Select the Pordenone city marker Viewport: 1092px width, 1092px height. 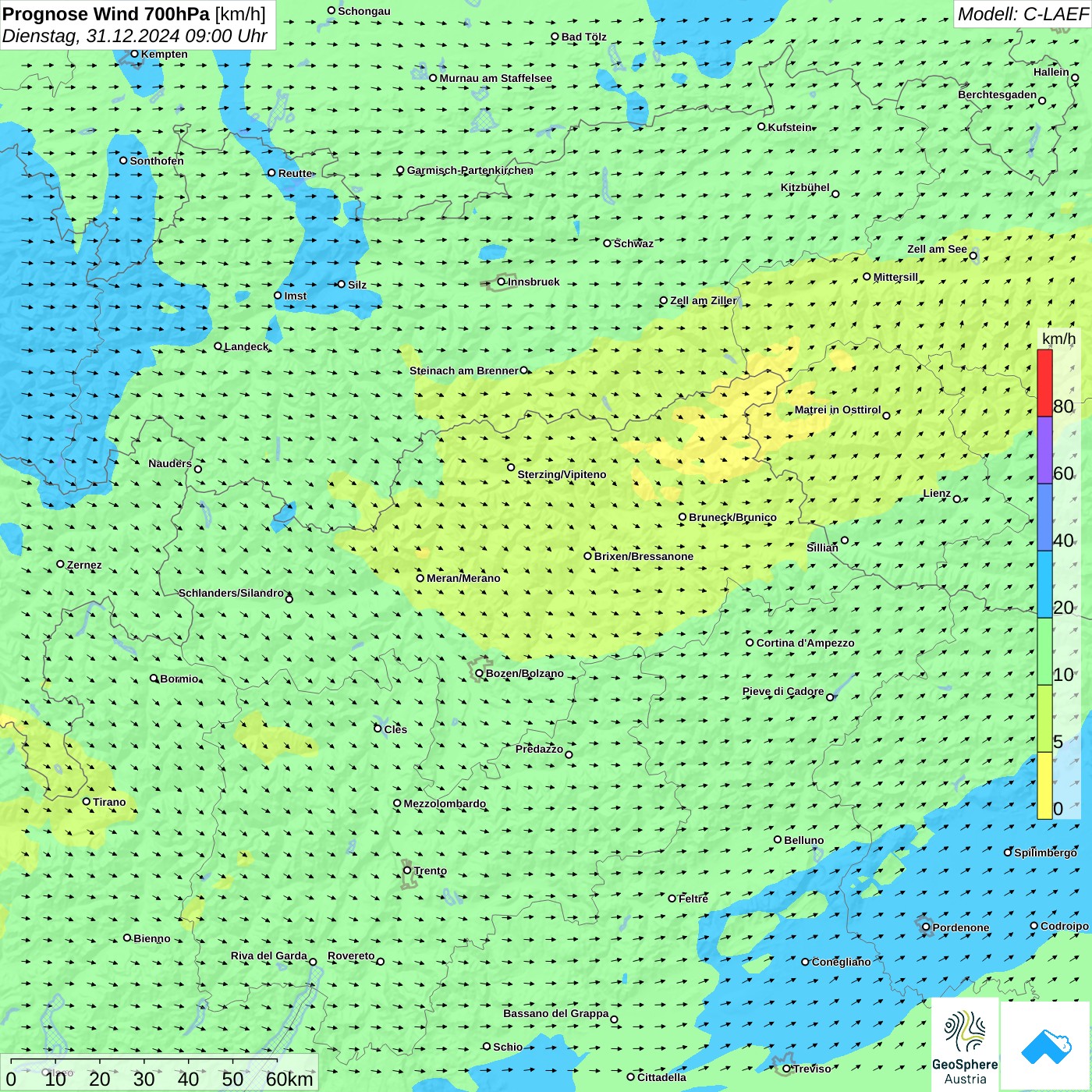927,927
